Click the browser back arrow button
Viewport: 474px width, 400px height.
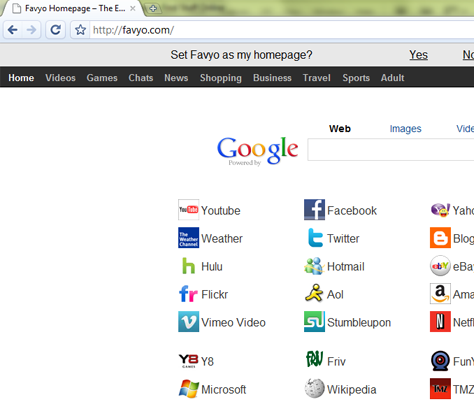13,30
